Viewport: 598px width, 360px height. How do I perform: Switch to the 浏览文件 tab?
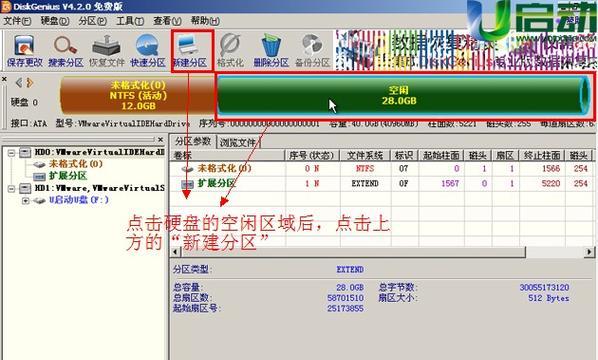239,143
